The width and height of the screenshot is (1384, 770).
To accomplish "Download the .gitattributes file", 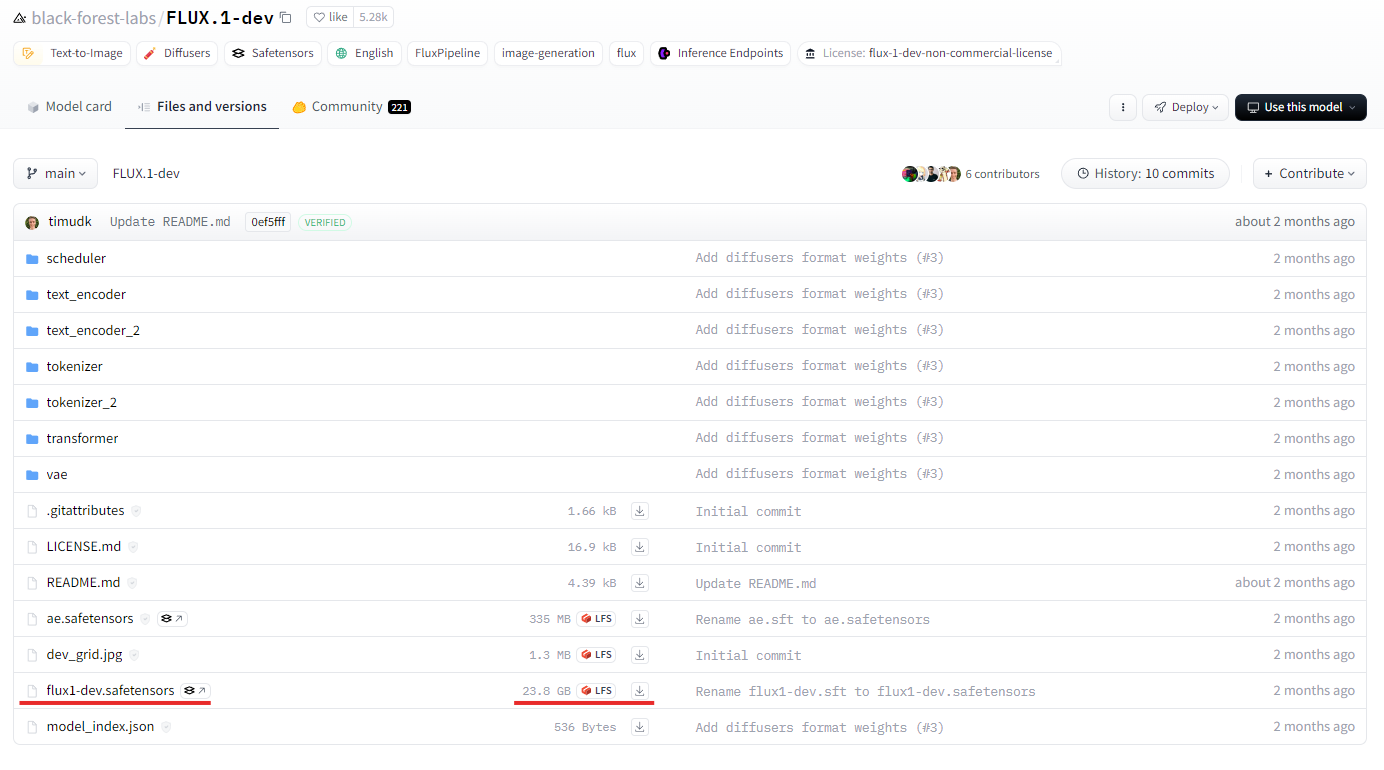I will pos(640,511).
